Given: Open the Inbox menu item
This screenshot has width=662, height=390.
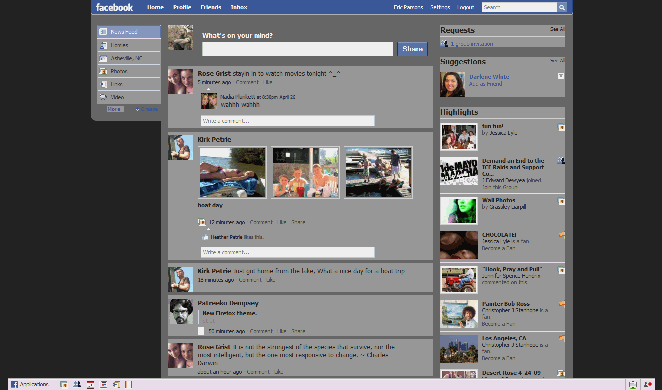Looking at the screenshot, I should click(239, 7).
